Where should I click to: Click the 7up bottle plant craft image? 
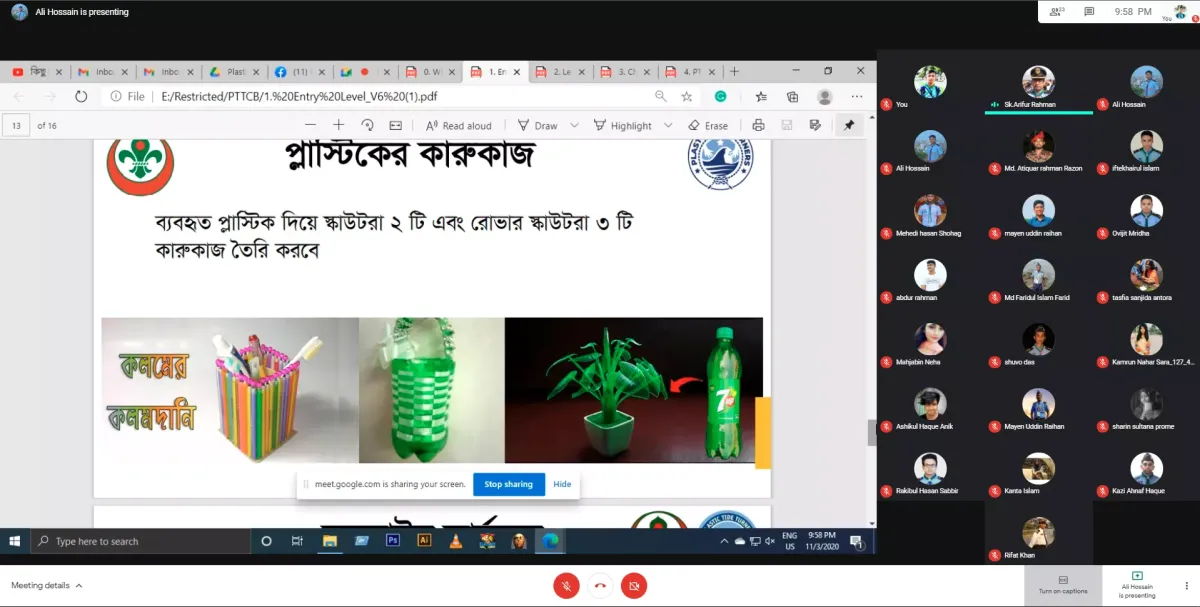(634, 390)
